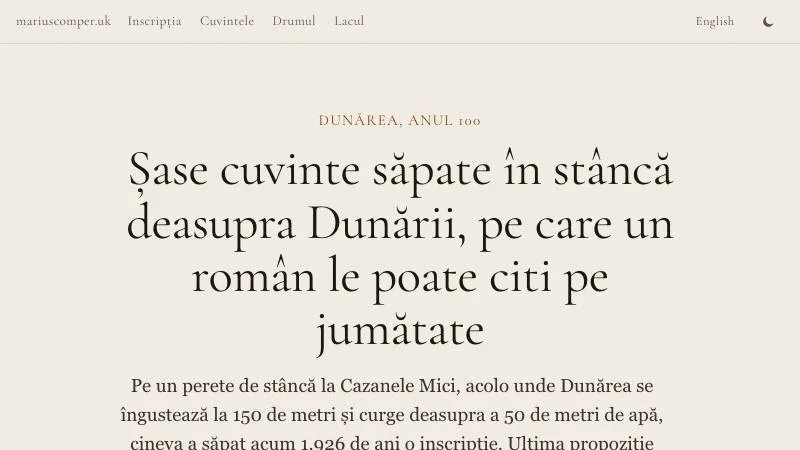
Task: Toggle dark mode with the moon icon
Action: tap(768, 21)
